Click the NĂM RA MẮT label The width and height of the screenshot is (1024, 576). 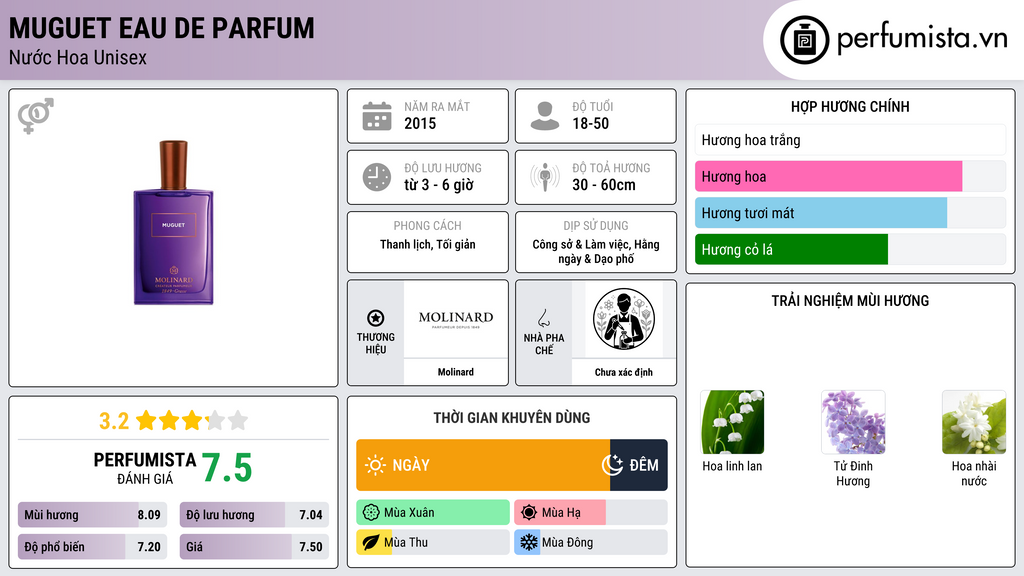(x=437, y=106)
